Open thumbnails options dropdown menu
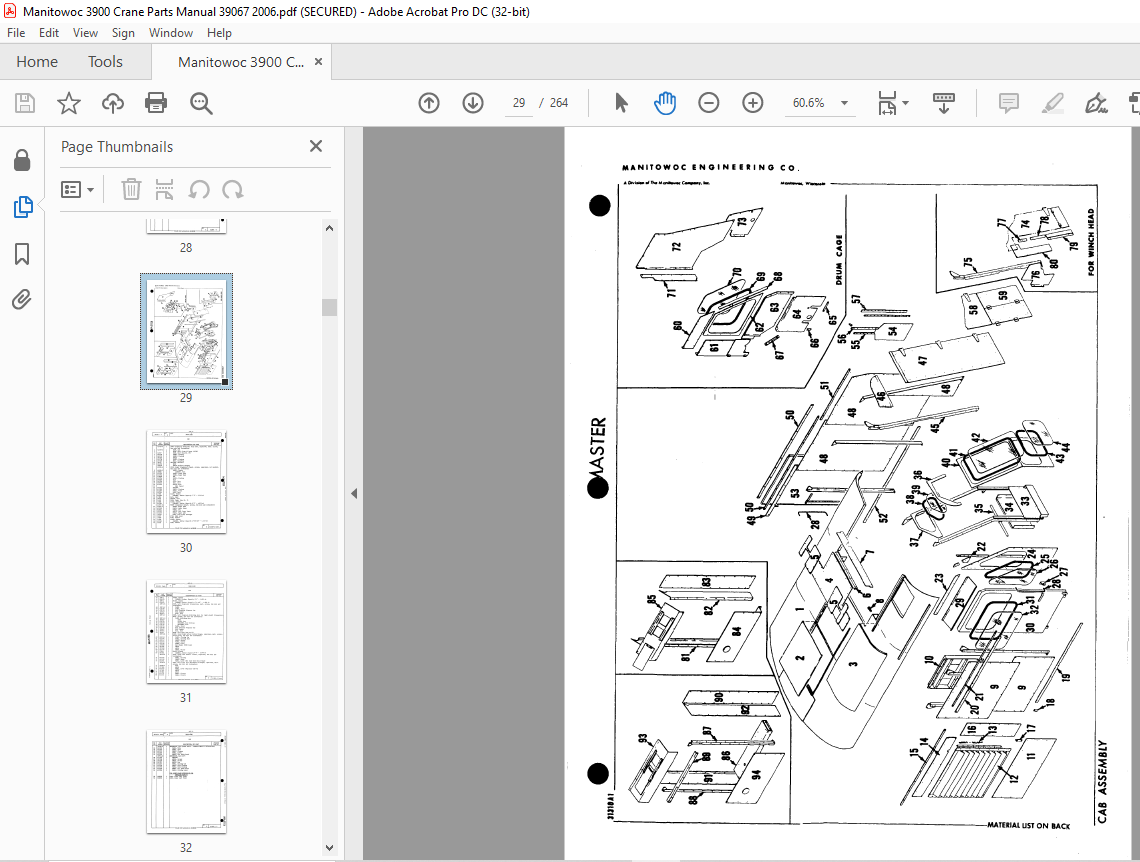Viewport: 1140px width, 862px height. click(x=77, y=190)
